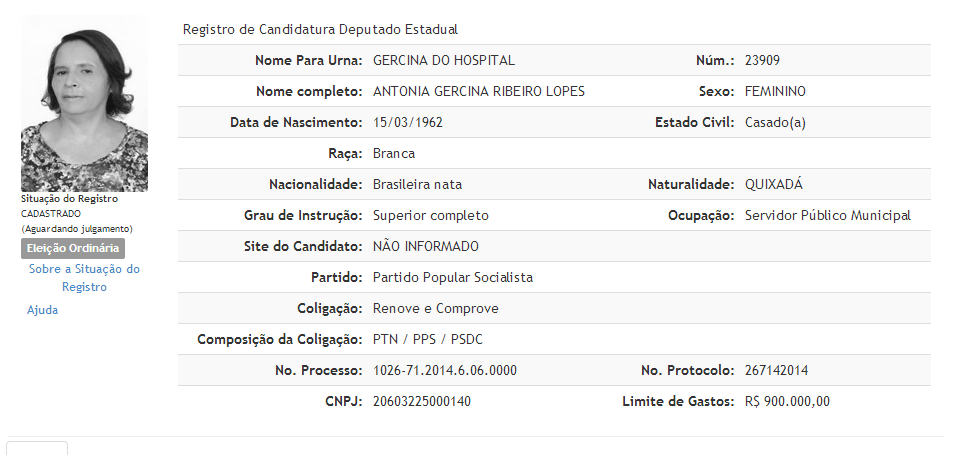Click the Superior completo education value
This screenshot has height=455, width=974.
pos(431,216)
